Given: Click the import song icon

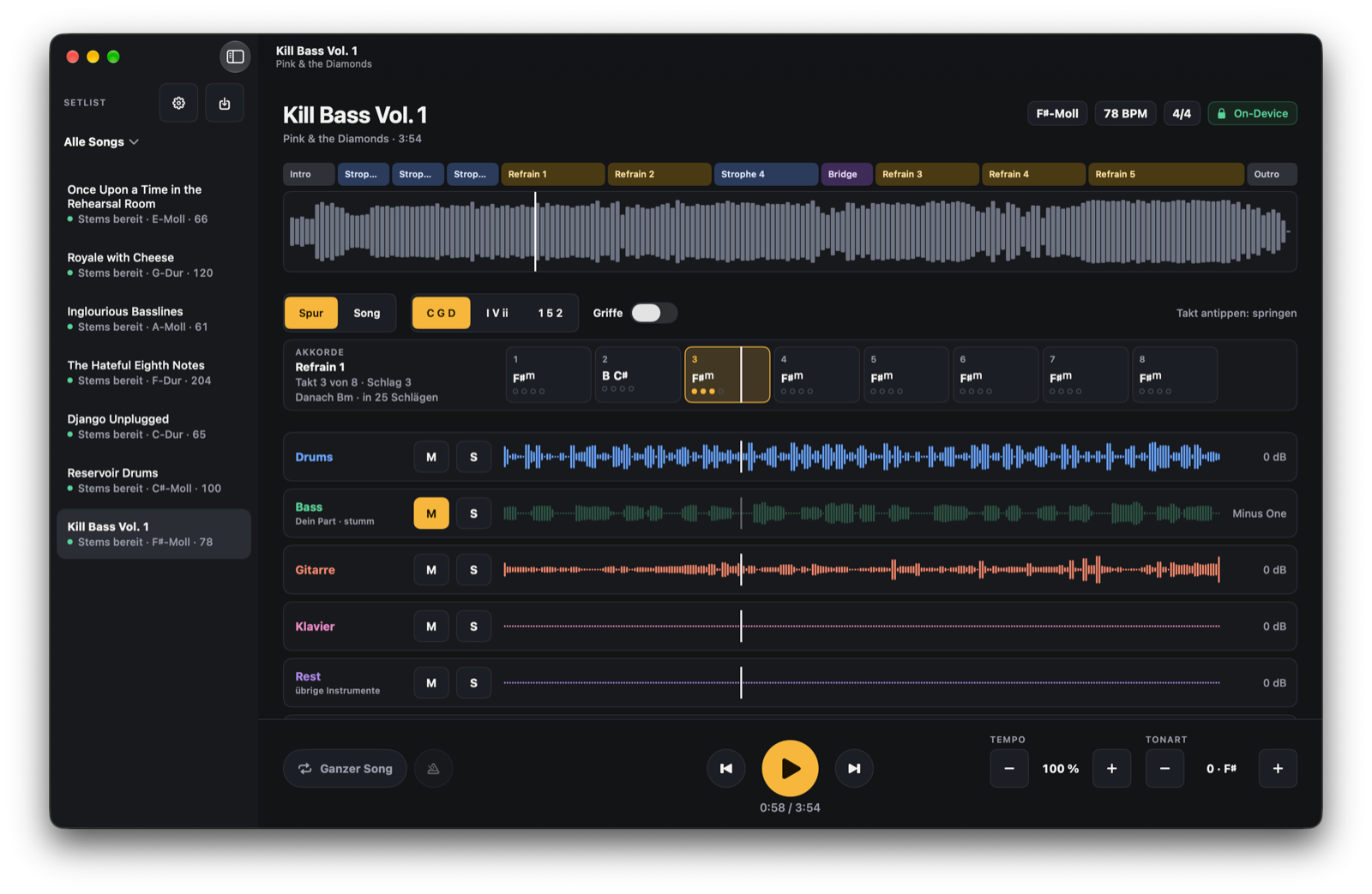Looking at the screenshot, I should pos(225,103).
